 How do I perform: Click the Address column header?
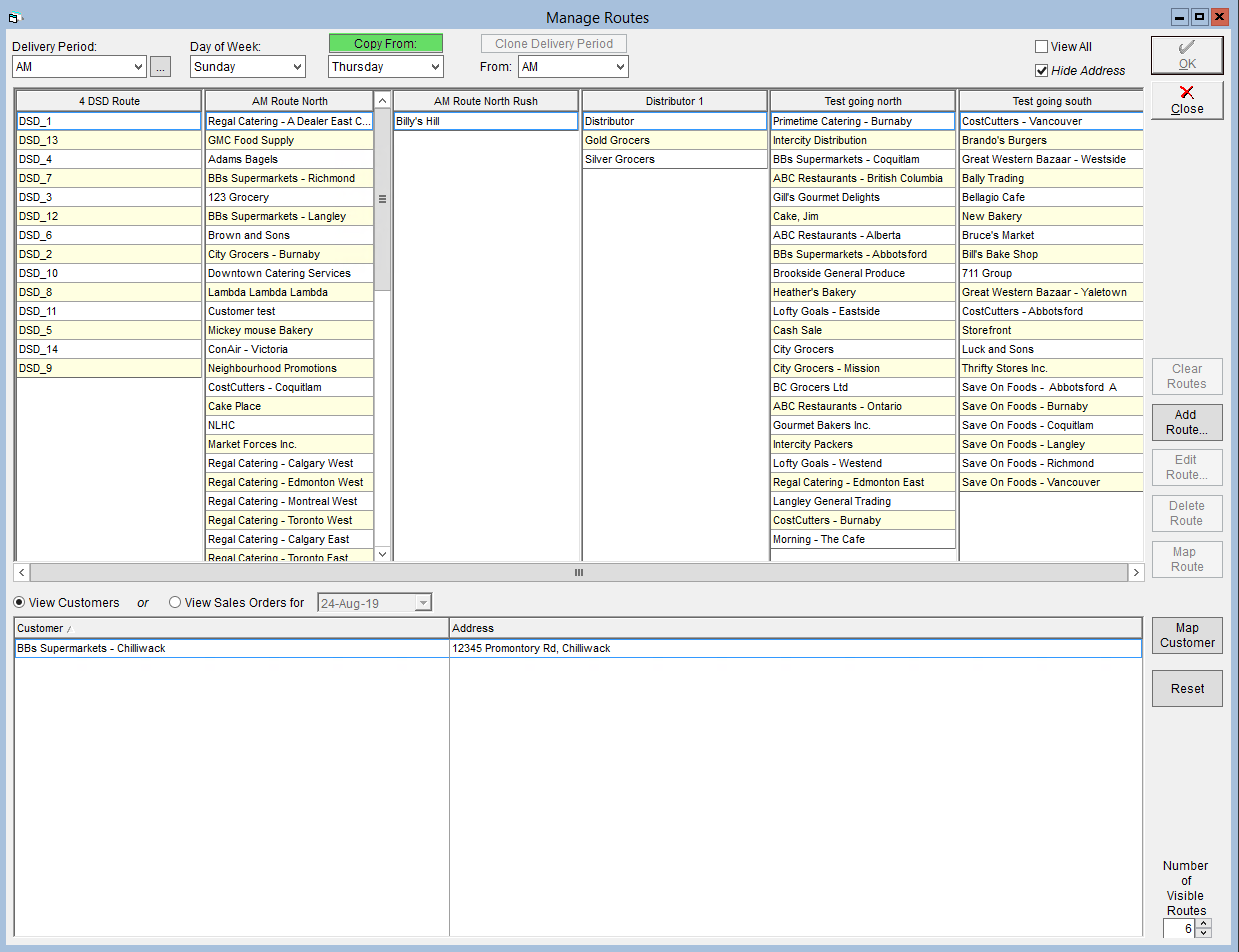pyautogui.click(x=795, y=628)
